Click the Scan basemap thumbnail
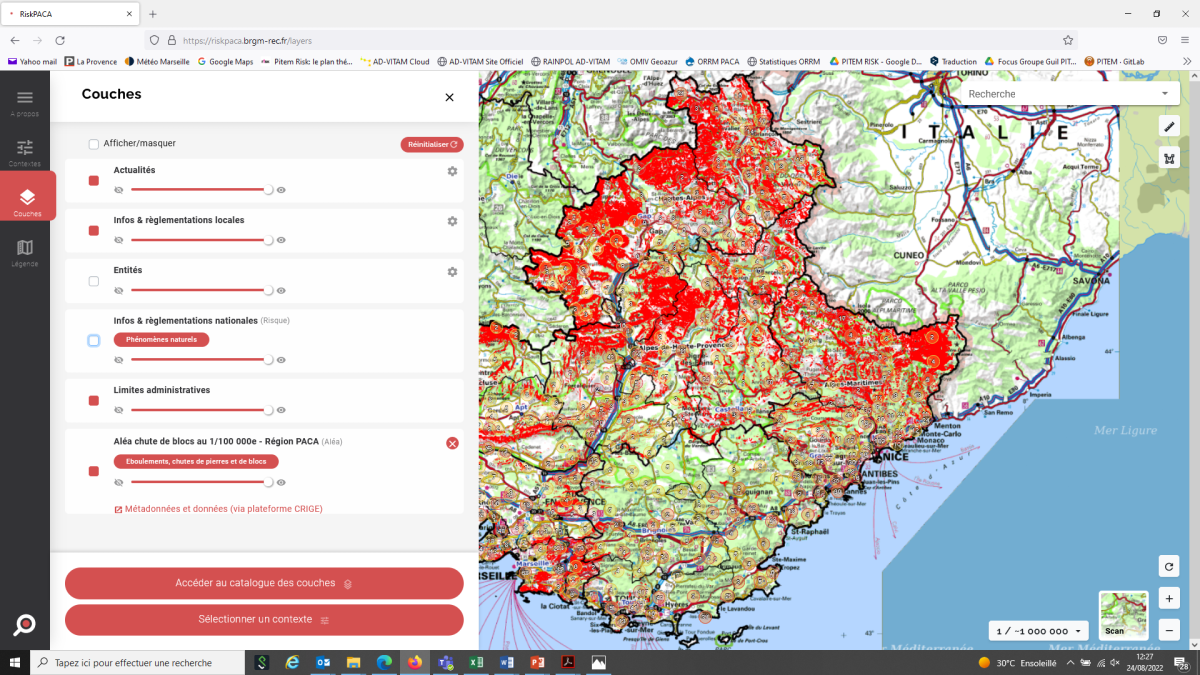Image resolution: width=1200 pixels, height=675 pixels. point(1123,616)
